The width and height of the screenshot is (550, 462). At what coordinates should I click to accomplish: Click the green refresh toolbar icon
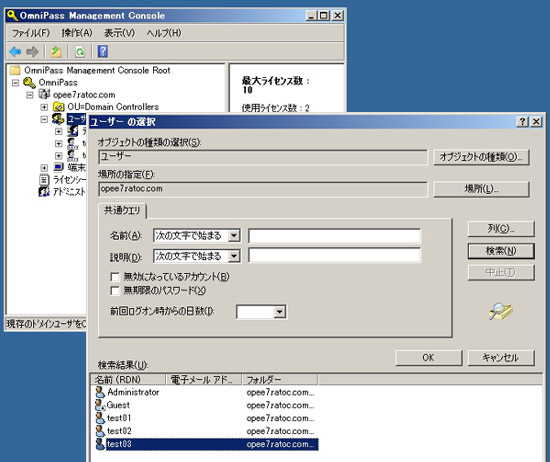80,52
